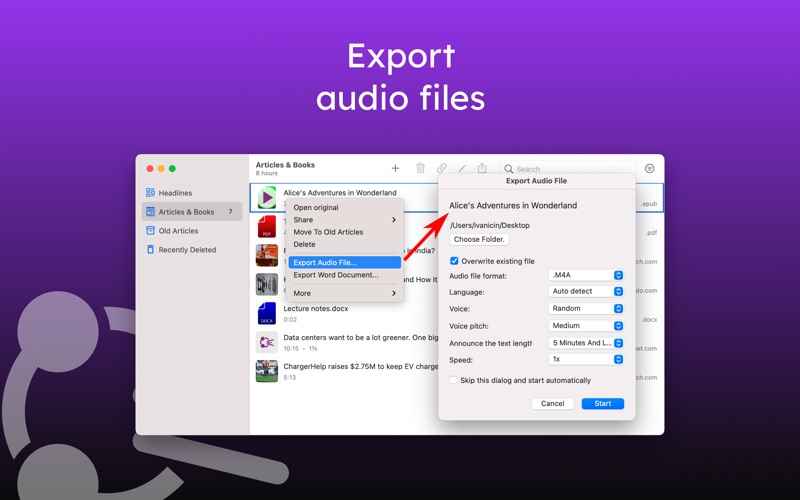Image resolution: width=800 pixels, height=500 pixels.
Task: Click the Recently Deleted trash icon
Action: click(x=150, y=249)
